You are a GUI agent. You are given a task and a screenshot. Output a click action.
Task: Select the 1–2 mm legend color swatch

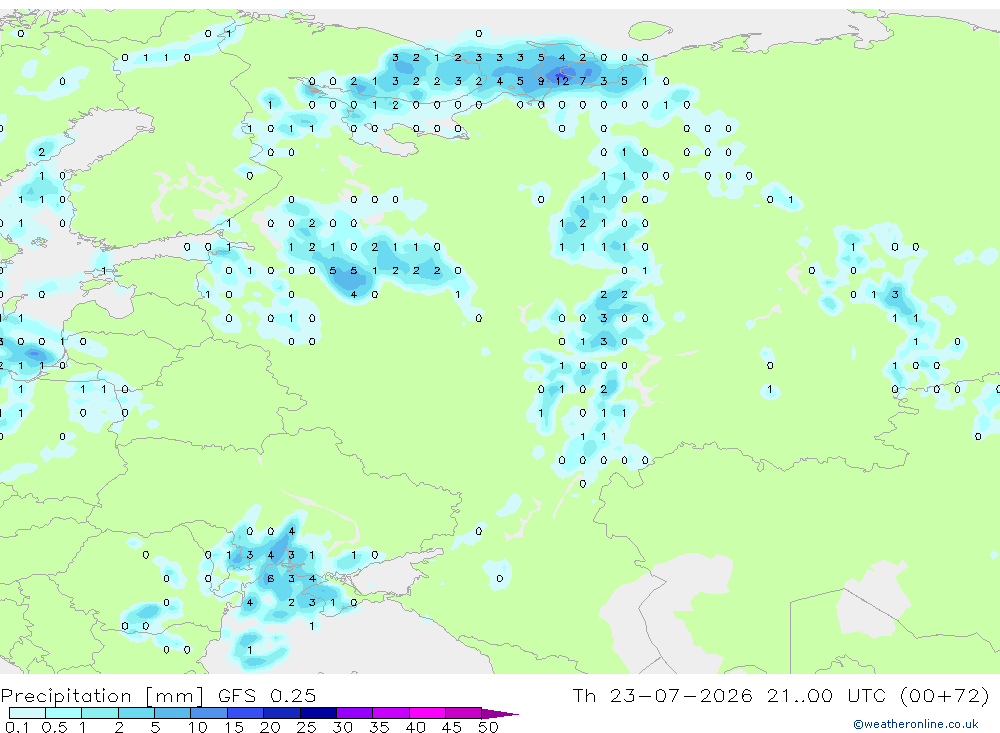[100, 713]
